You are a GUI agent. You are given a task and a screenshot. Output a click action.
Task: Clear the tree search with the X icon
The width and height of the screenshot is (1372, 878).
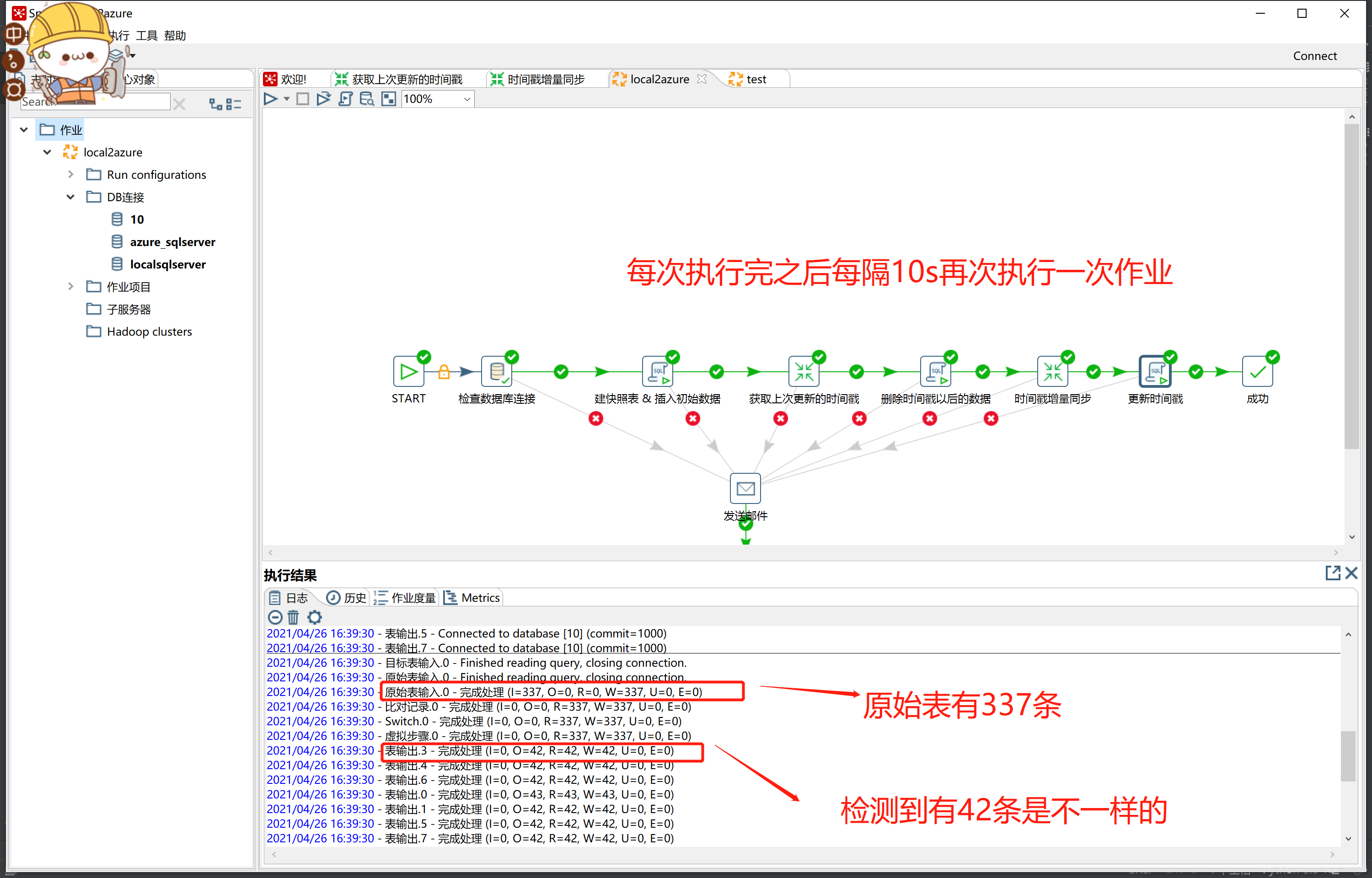pos(179,104)
